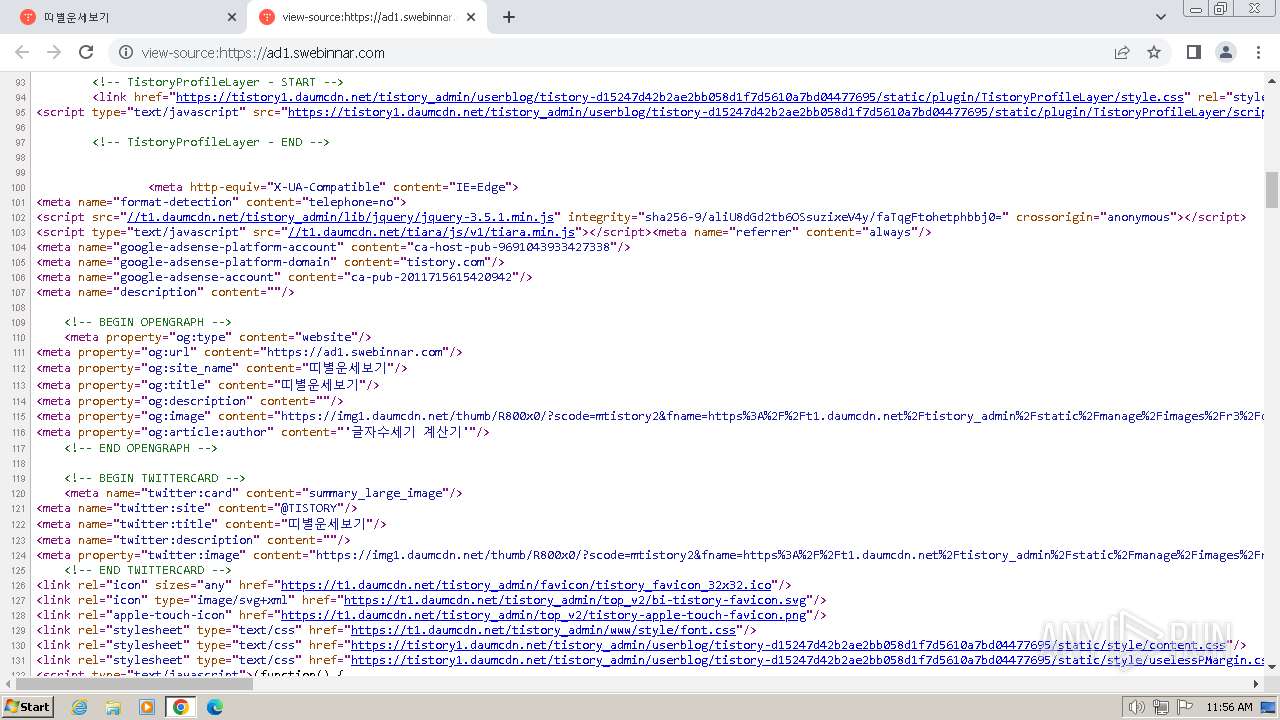Click the og:image URL on line 115
Screen dimensions: 1280x720
point(772,416)
